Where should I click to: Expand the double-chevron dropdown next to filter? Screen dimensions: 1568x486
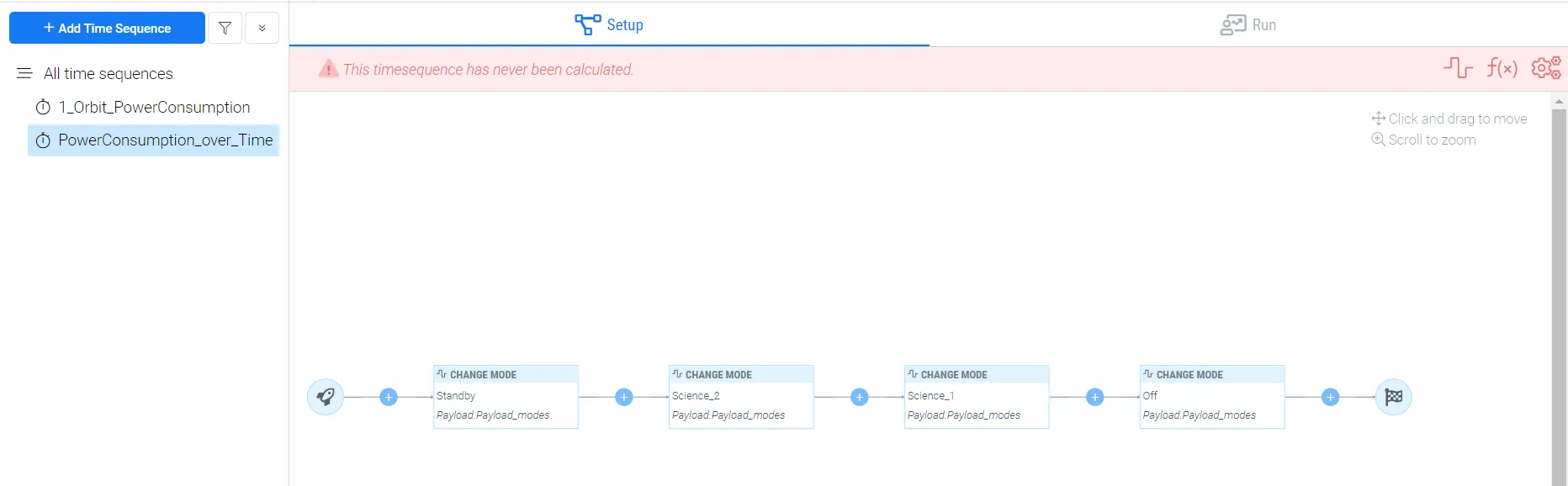click(262, 28)
